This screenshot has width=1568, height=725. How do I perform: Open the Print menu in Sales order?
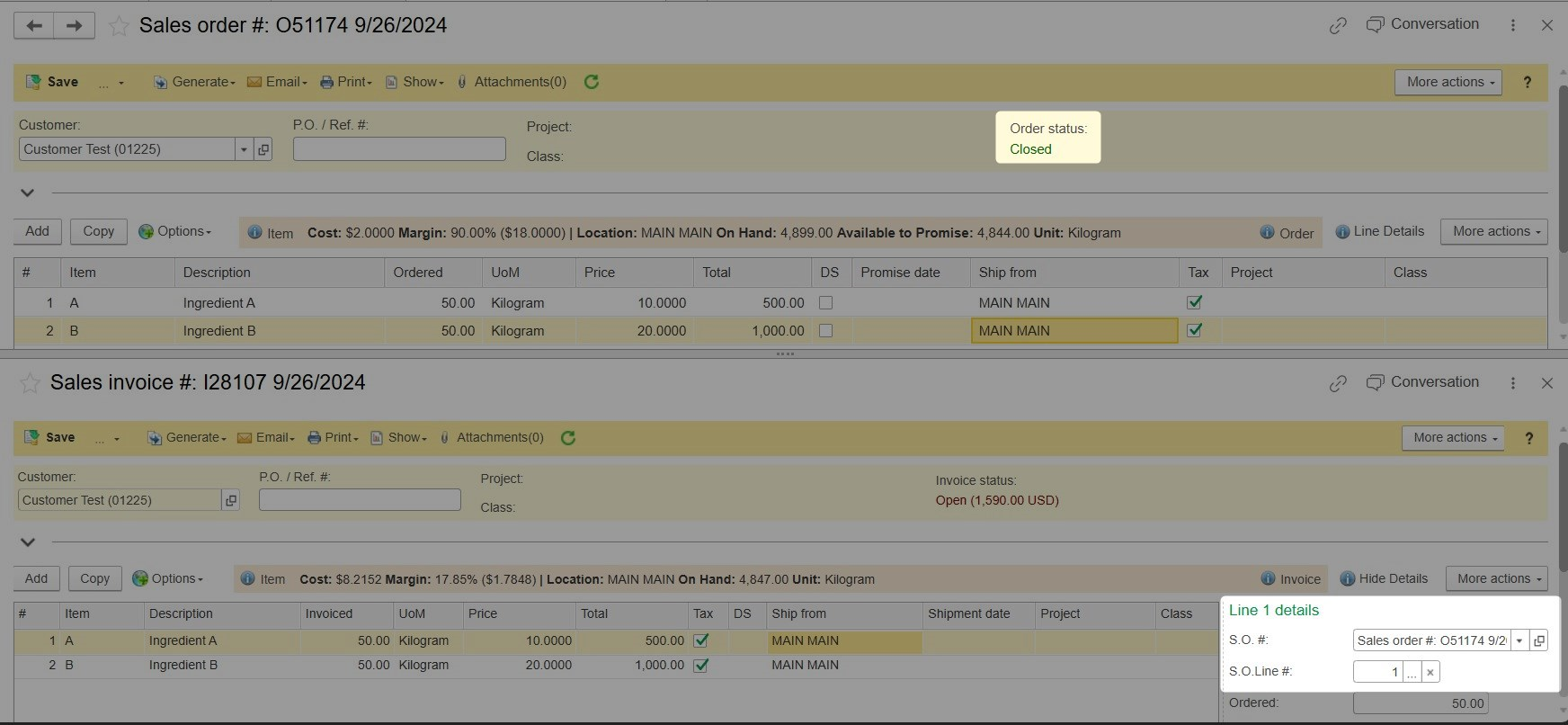point(346,82)
